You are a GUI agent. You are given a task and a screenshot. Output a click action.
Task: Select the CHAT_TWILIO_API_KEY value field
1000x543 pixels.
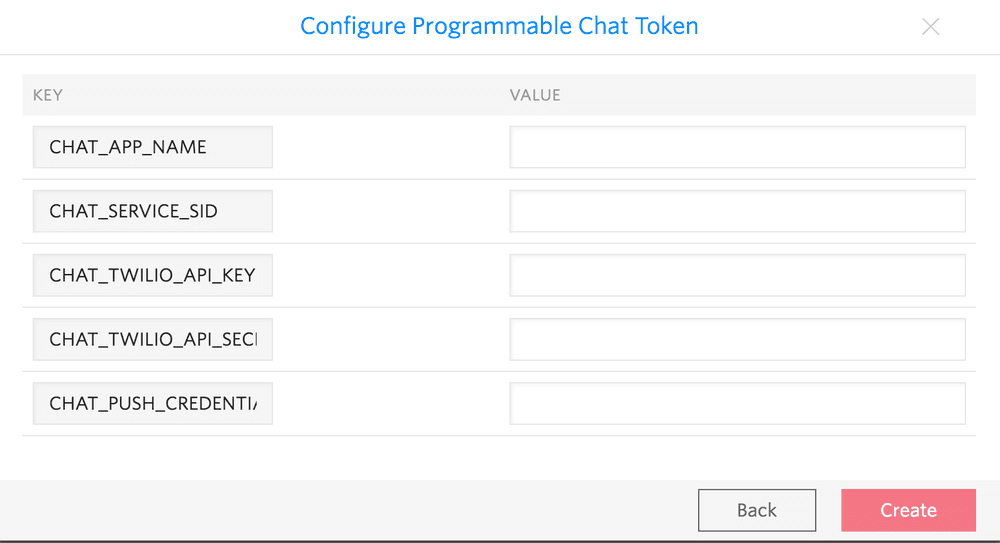click(737, 275)
